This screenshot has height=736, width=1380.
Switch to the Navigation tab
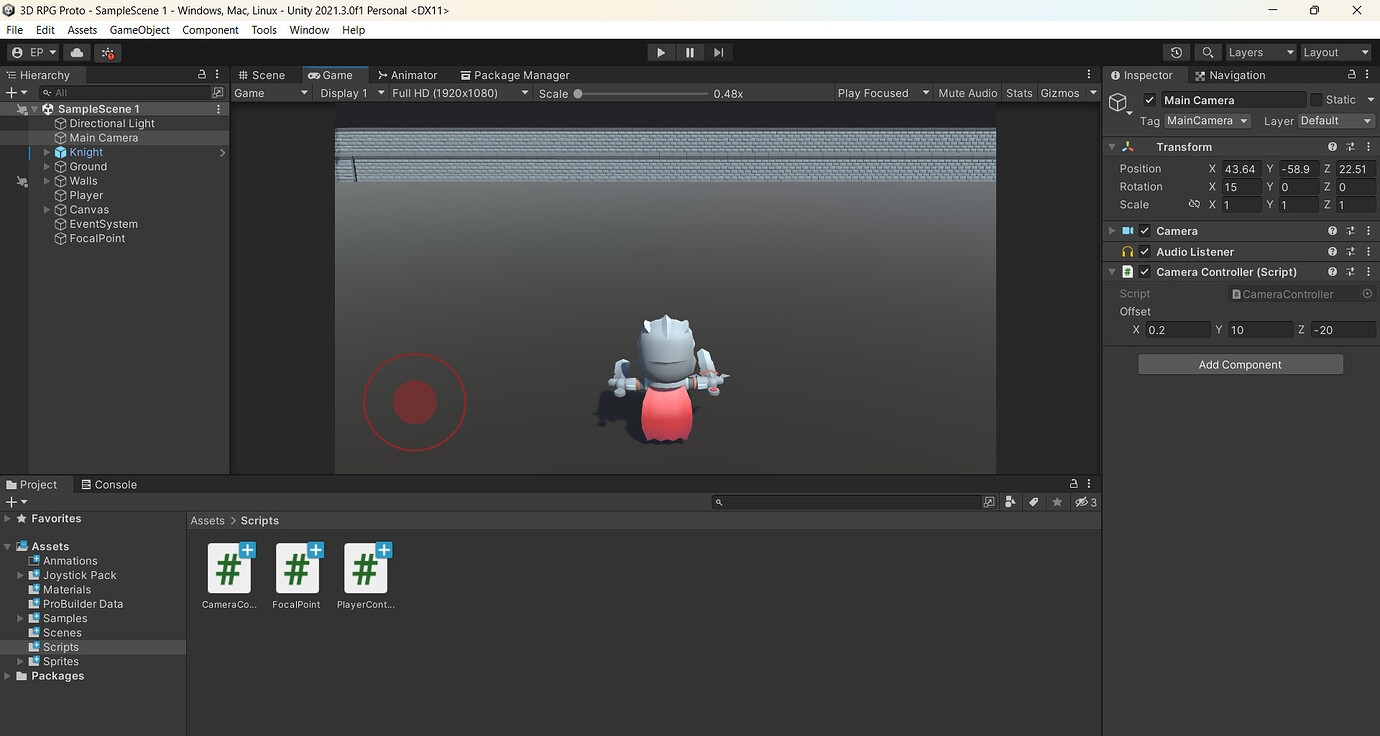pyautogui.click(x=1230, y=75)
